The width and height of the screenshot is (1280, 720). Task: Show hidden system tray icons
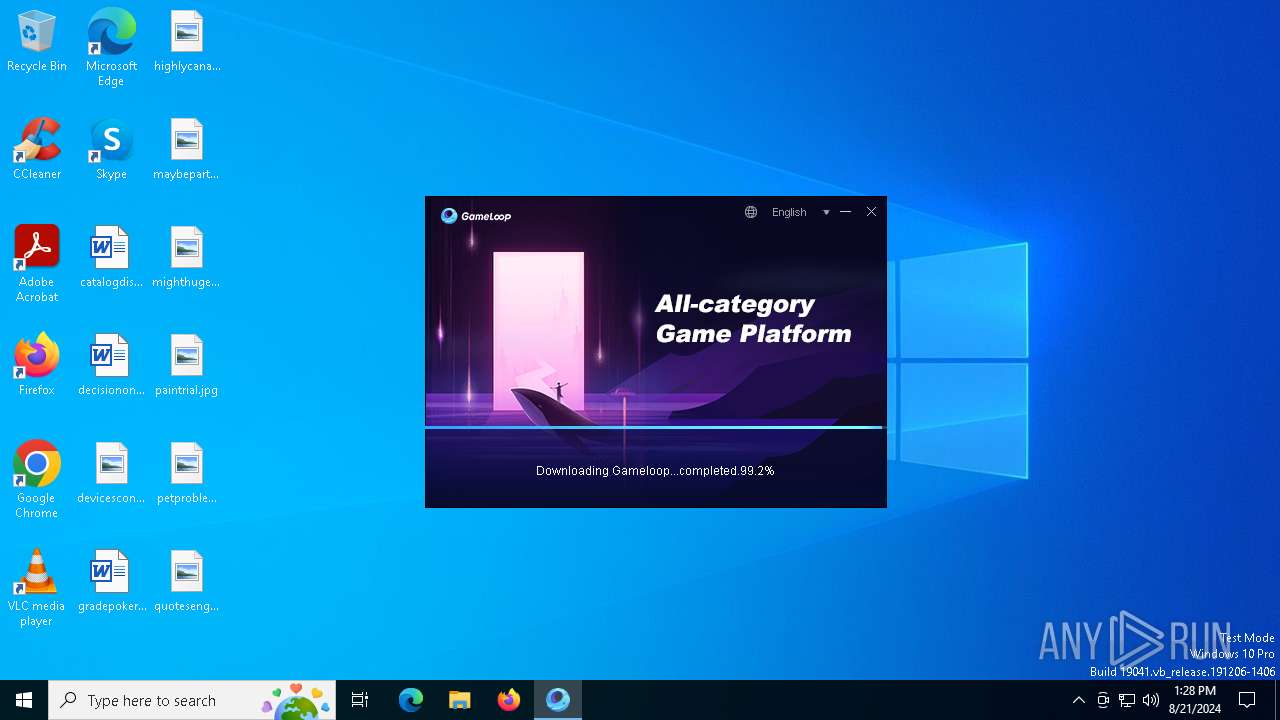coord(1078,700)
